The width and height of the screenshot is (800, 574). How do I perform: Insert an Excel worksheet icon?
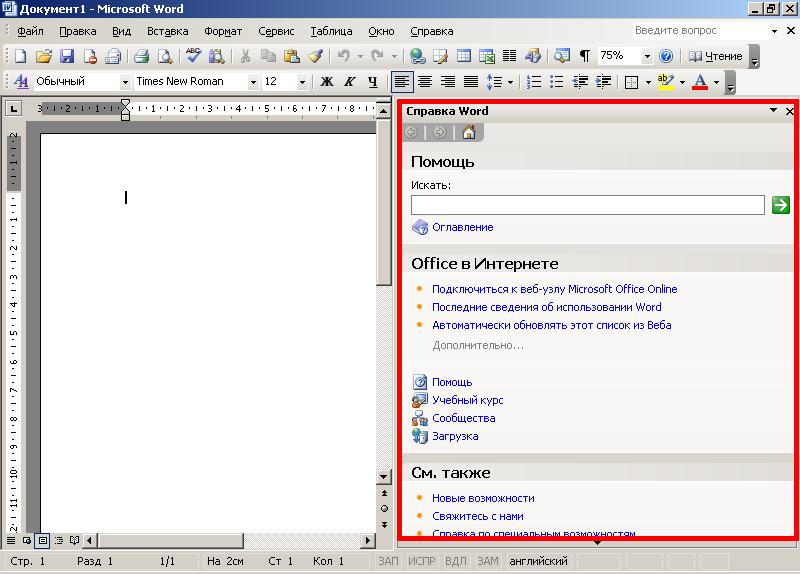[487, 56]
